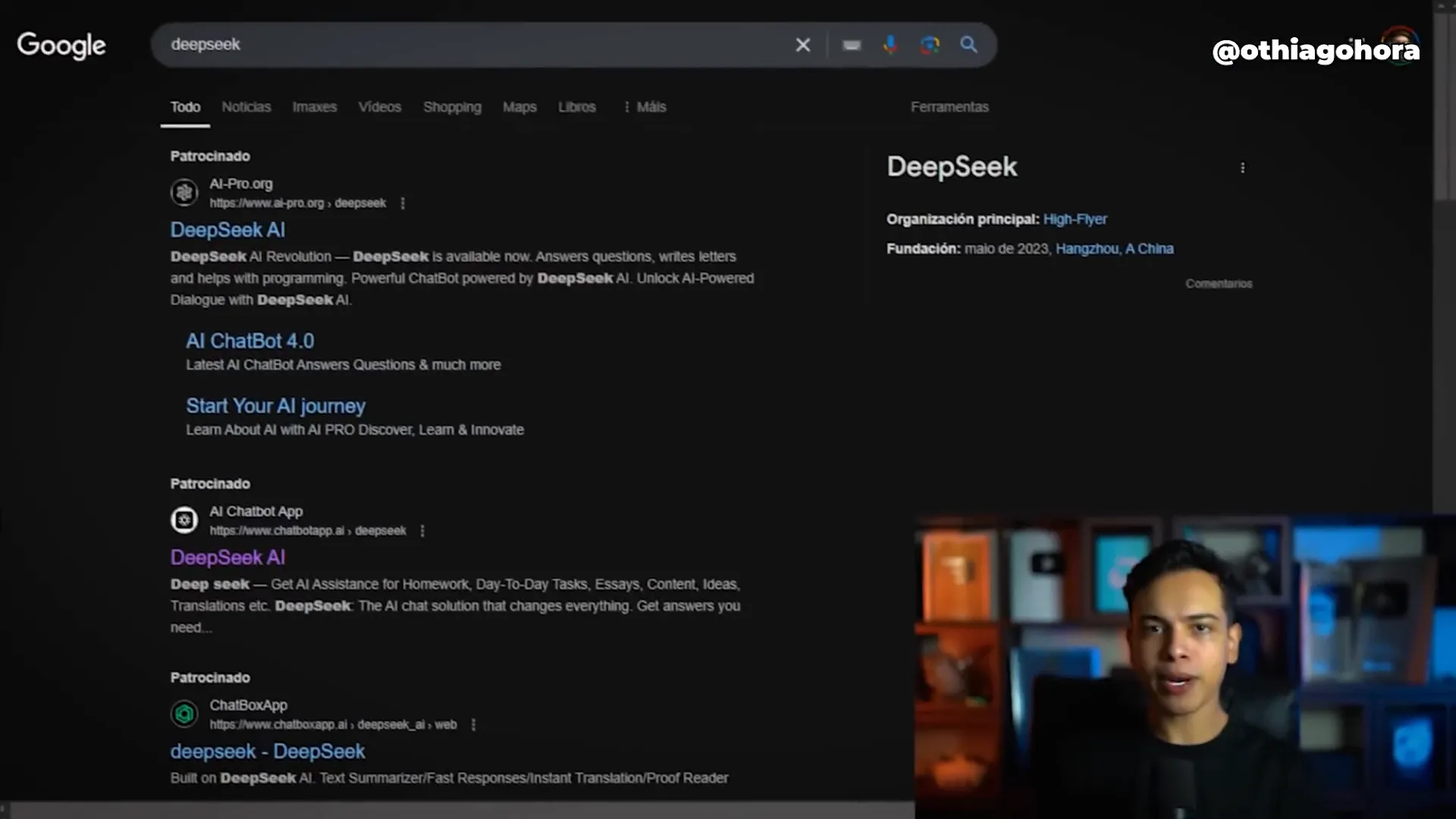The image size is (1456, 819).
Task: Run the search with magnifier icon
Action: pyautogui.click(x=968, y=45)
